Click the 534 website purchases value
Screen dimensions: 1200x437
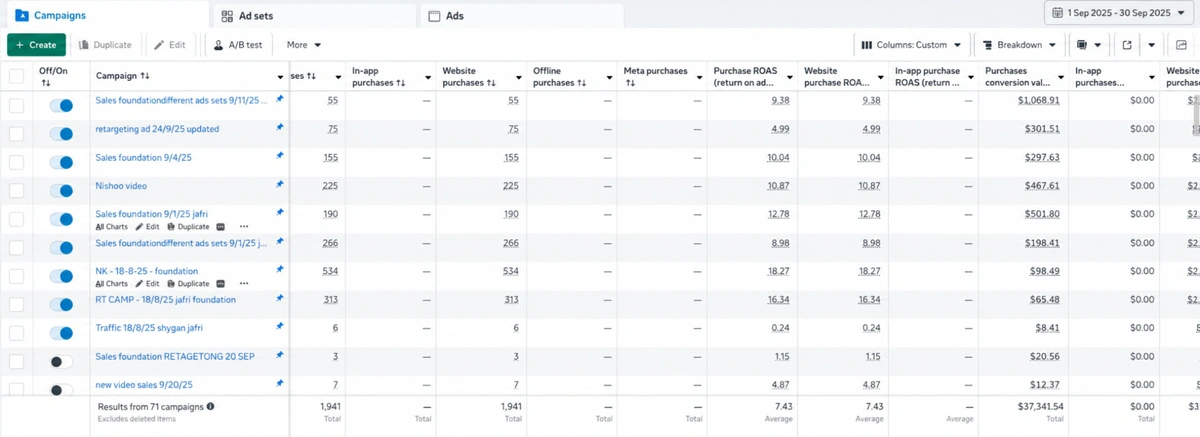coord(510,271)
